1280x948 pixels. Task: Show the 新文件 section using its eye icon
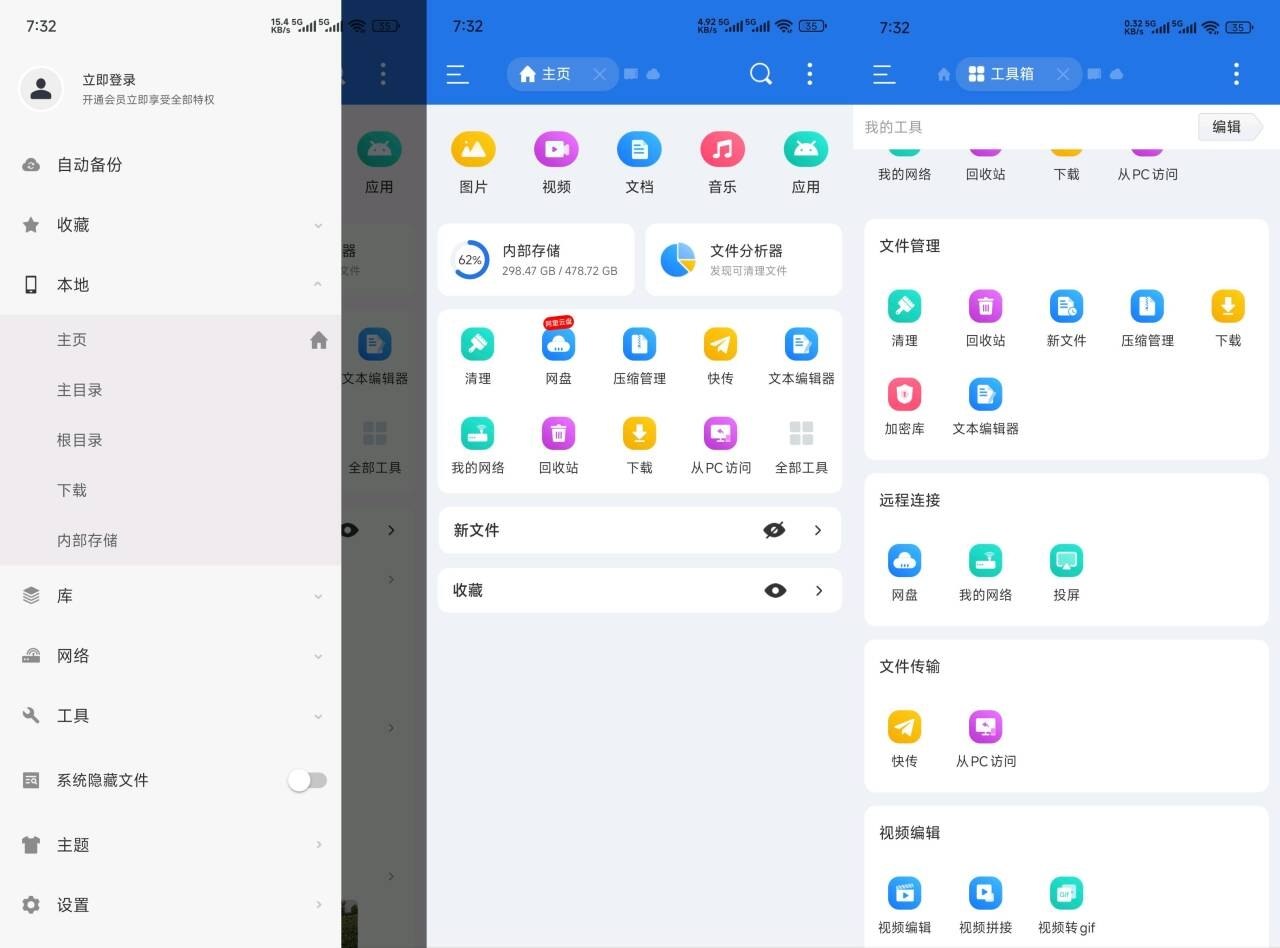774,530
